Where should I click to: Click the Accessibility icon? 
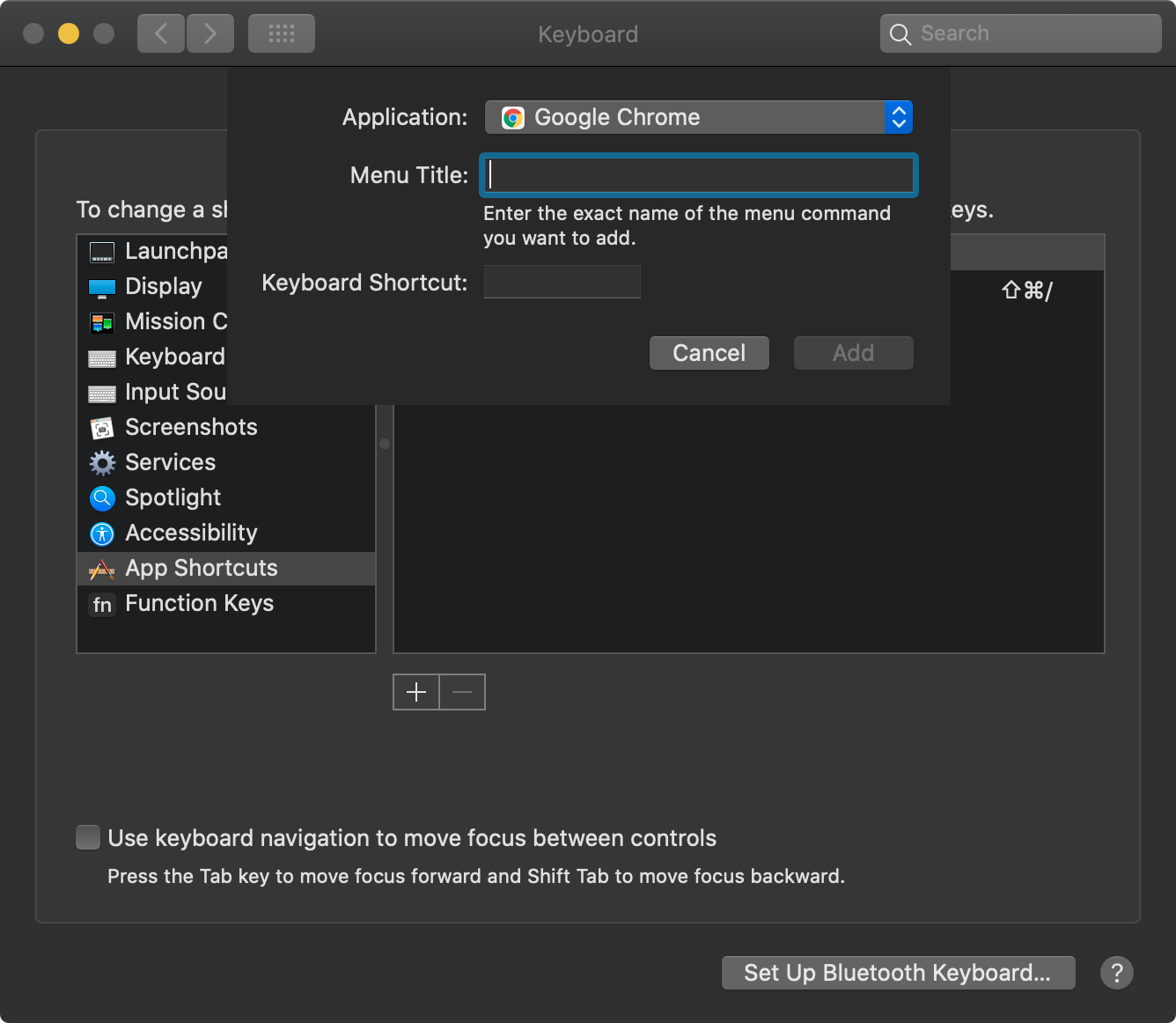pyautogui.click(x=102, y=534)
